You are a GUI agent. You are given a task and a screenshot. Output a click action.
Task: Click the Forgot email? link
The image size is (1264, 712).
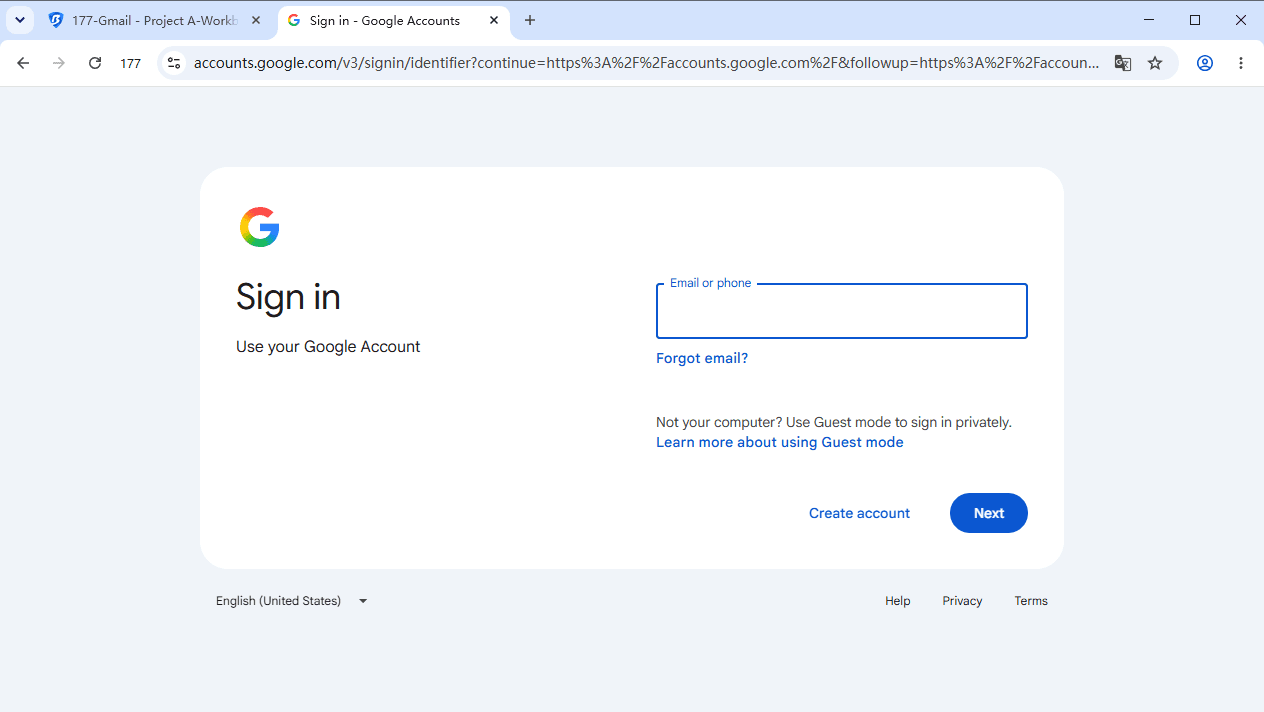point(702,358)
